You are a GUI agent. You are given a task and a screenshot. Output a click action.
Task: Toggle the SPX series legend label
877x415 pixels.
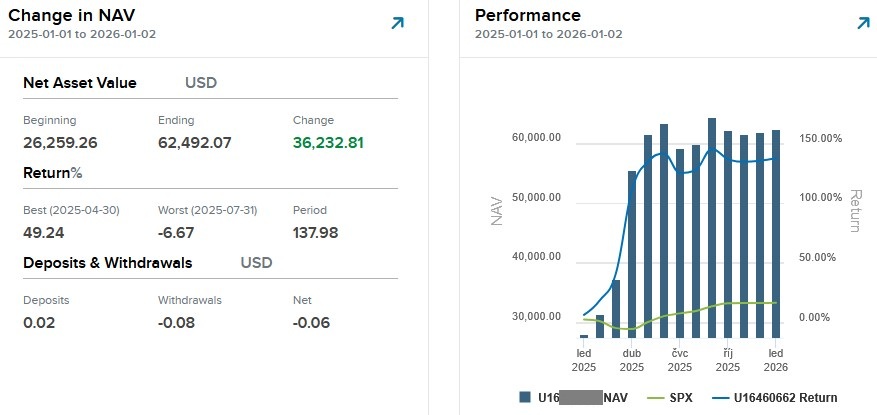click(681, 397)
